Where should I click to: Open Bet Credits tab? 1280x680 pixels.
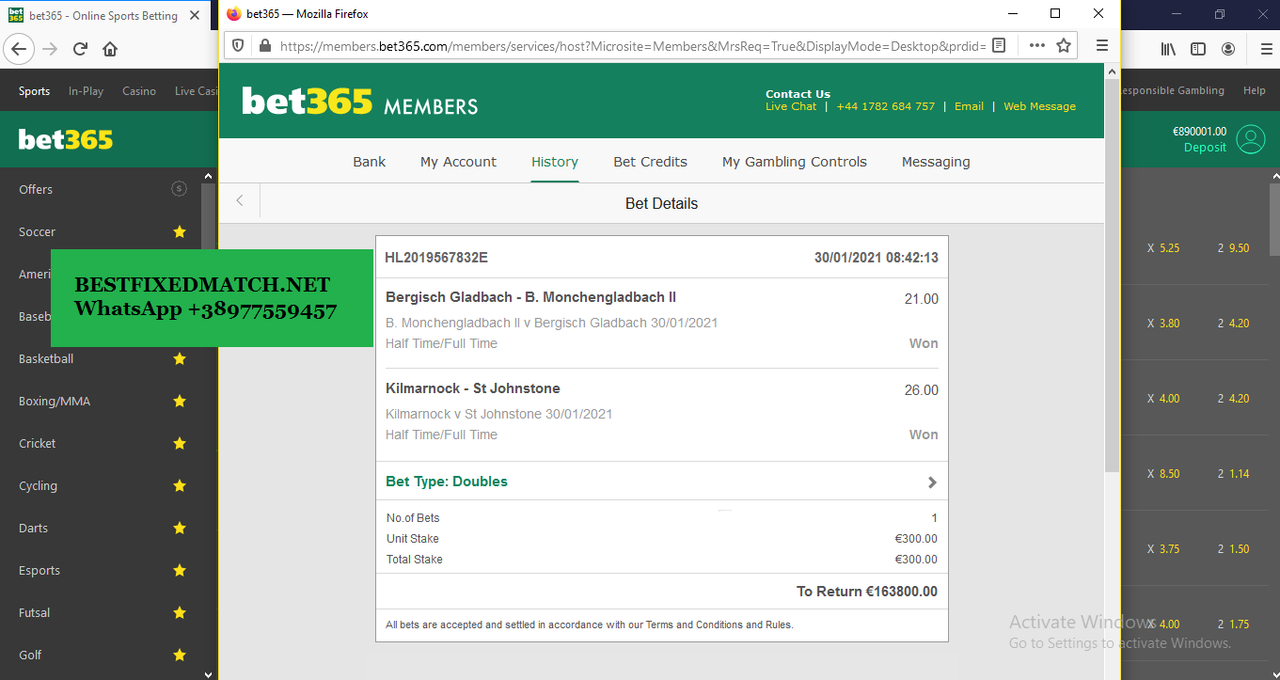pos(650,162)
